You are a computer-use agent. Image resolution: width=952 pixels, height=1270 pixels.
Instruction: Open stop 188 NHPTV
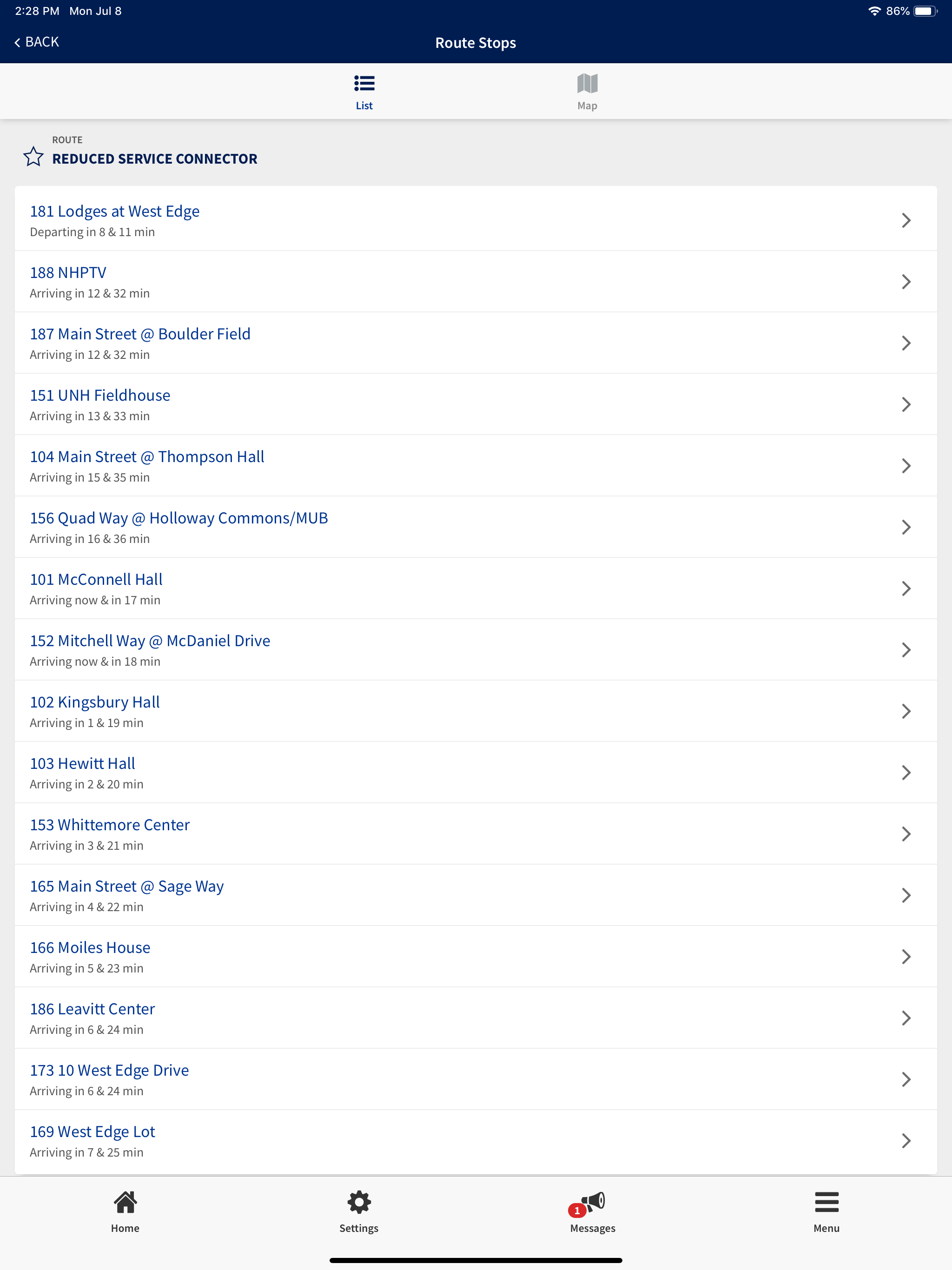tap(476, 282)
